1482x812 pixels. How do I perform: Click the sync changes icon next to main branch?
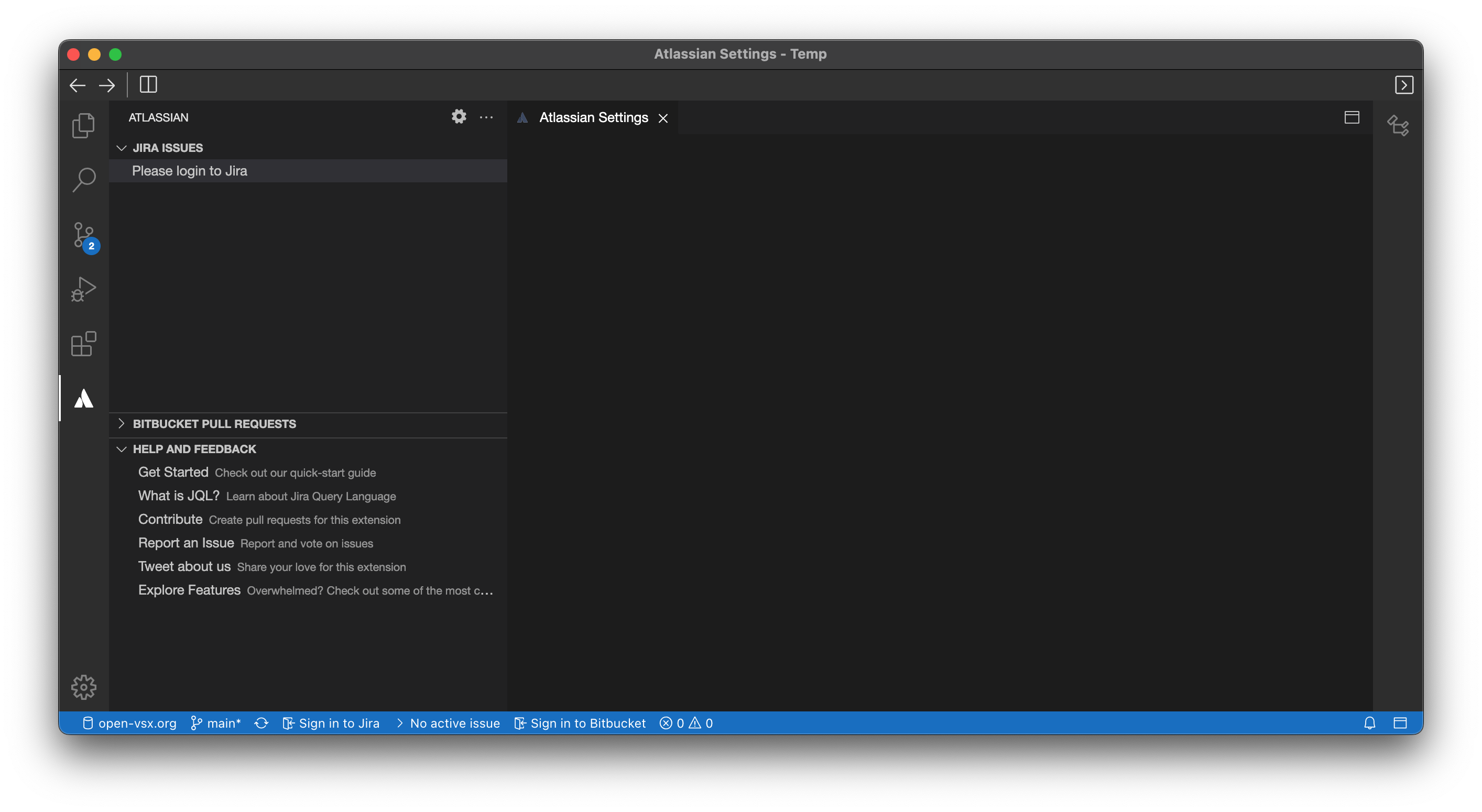click(x=261, y=723)
